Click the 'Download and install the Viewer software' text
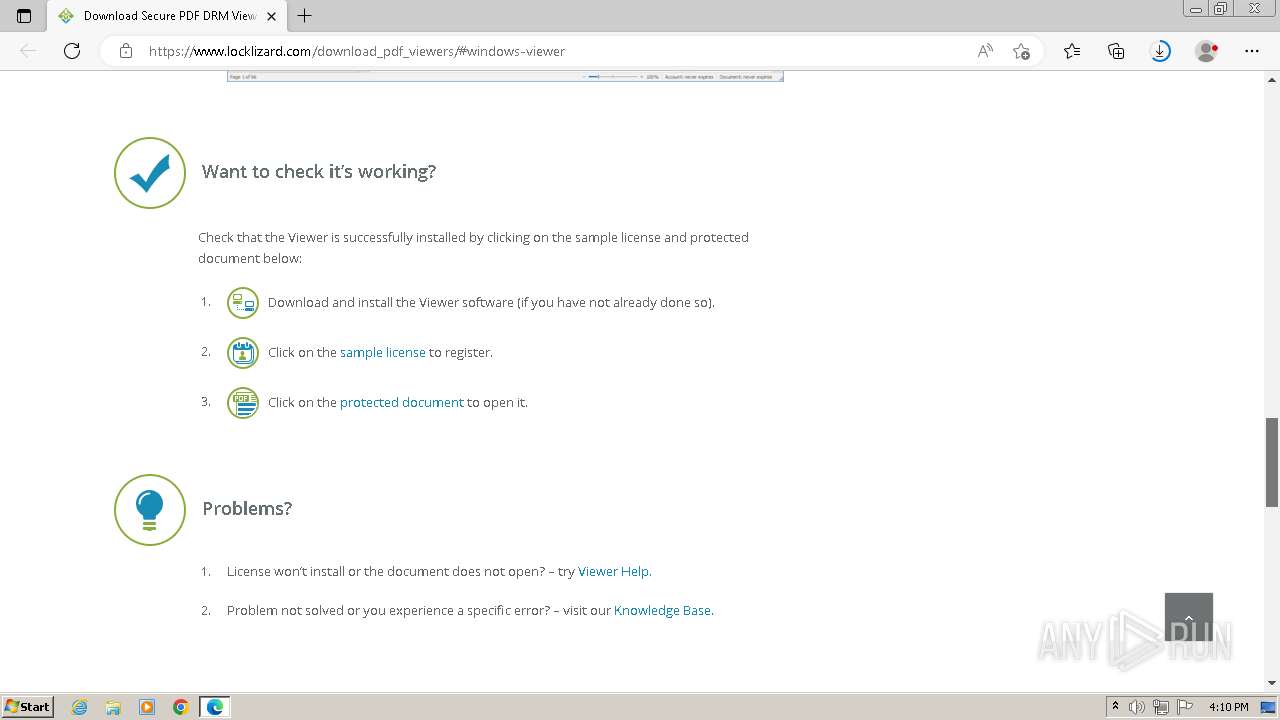The height and width of the screenshot is (720, 1280). click(491, 302)
